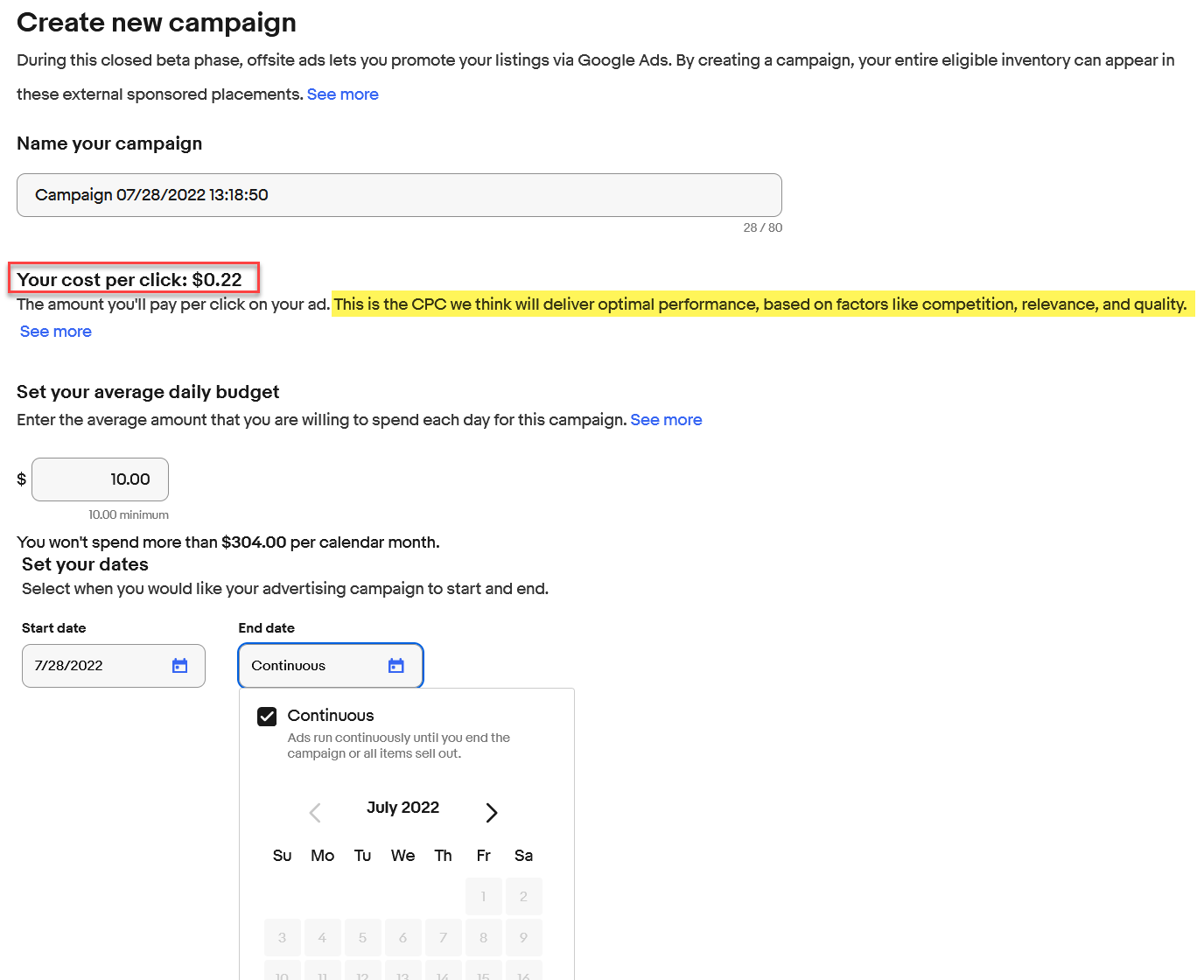The width and height of the screenshot is (1204, 980).
Task: Click the campaign name input field
Action: click(399, 195)
